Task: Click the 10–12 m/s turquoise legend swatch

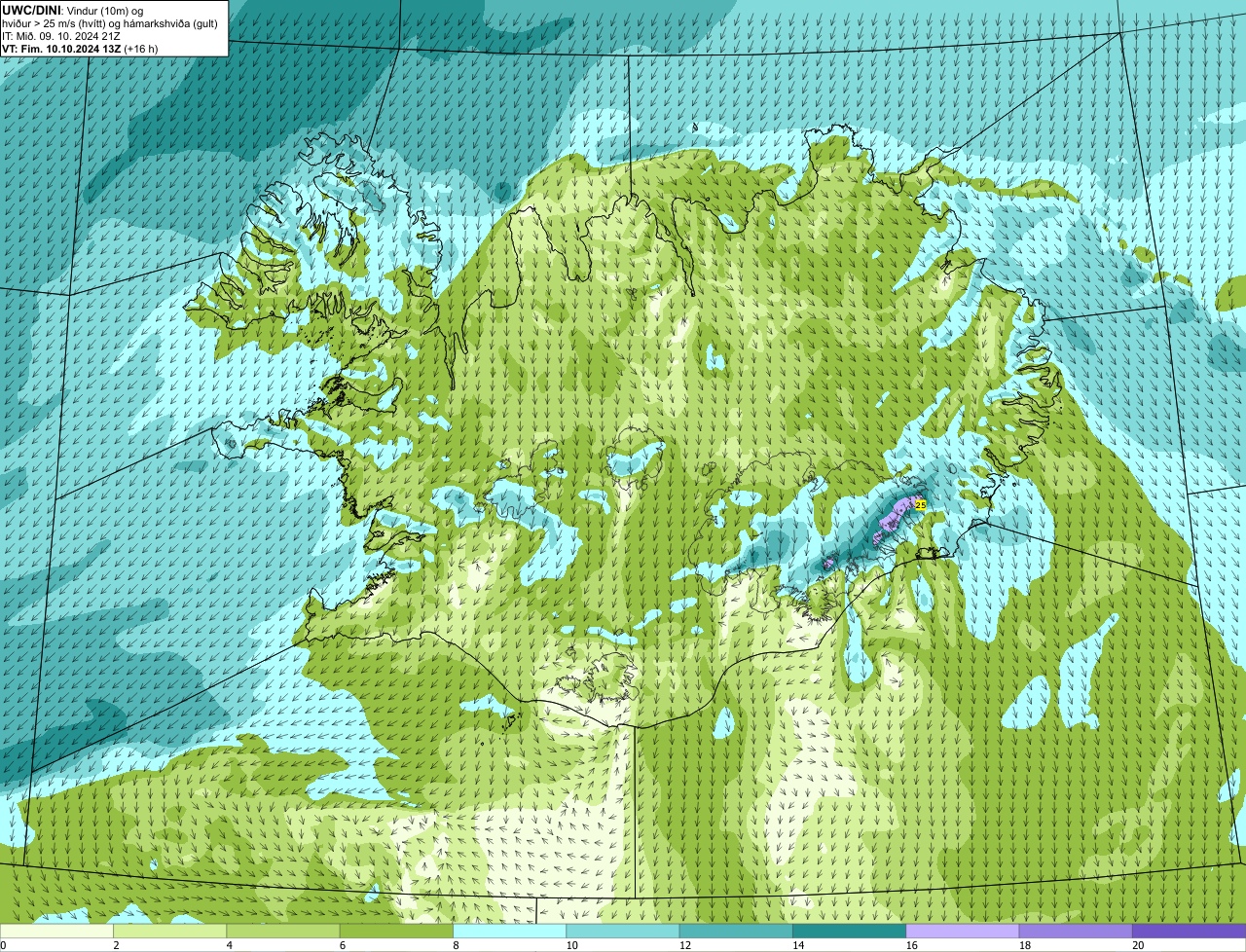Action: pyautogui.click(x=623, y=931)
